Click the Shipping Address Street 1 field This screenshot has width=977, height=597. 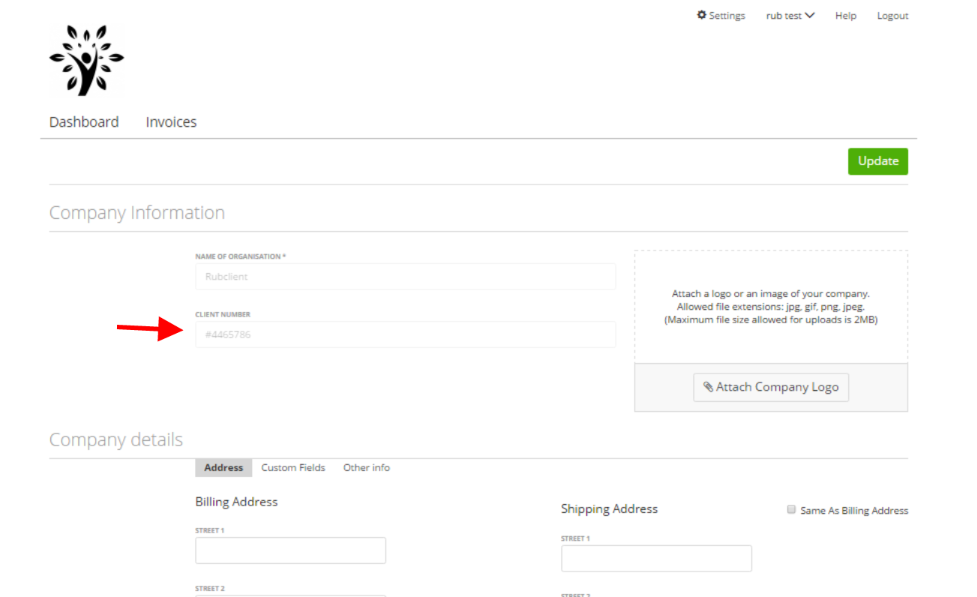click(656, 558)
